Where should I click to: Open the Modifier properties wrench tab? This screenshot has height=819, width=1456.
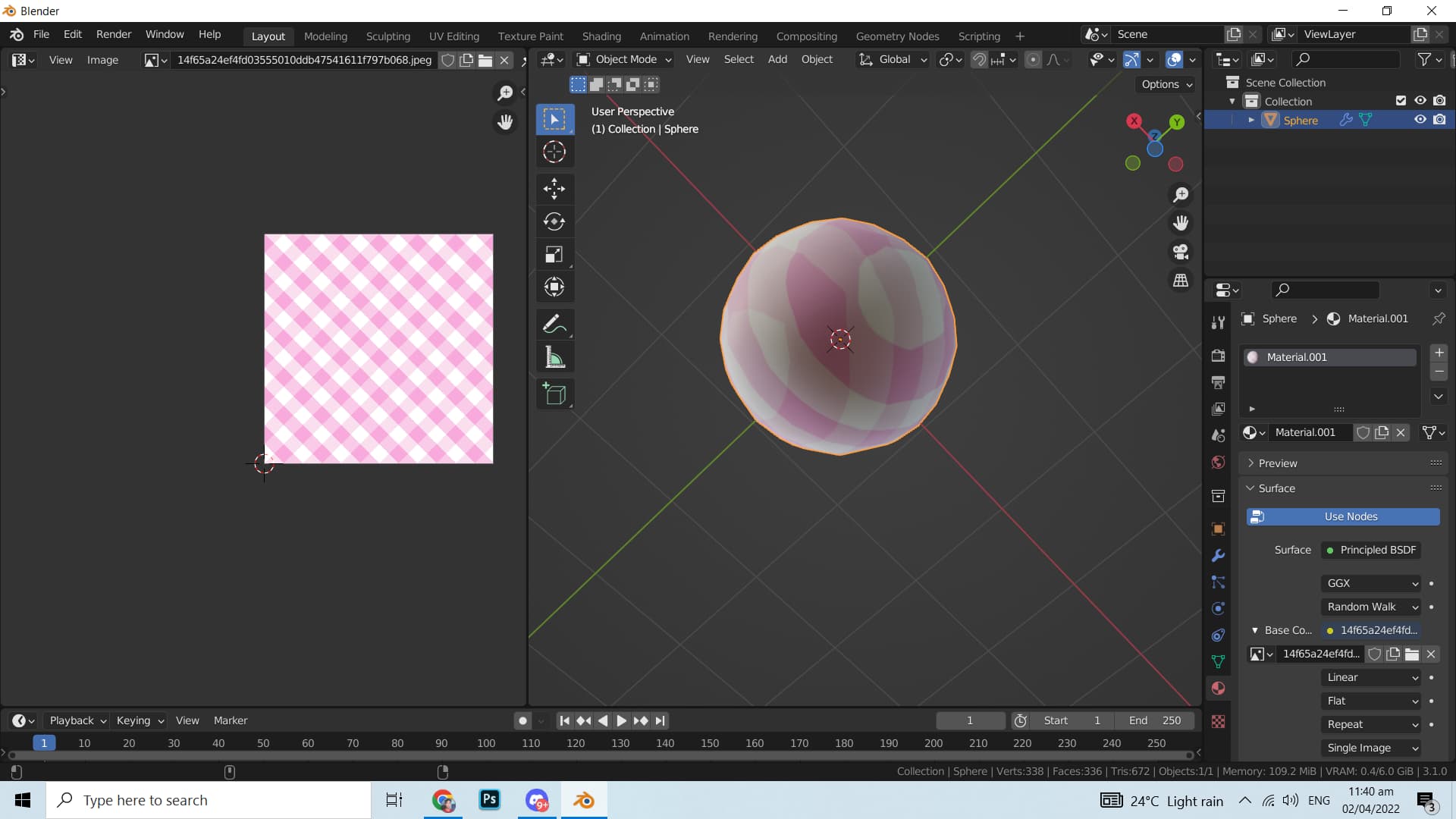coord(1218,556)
